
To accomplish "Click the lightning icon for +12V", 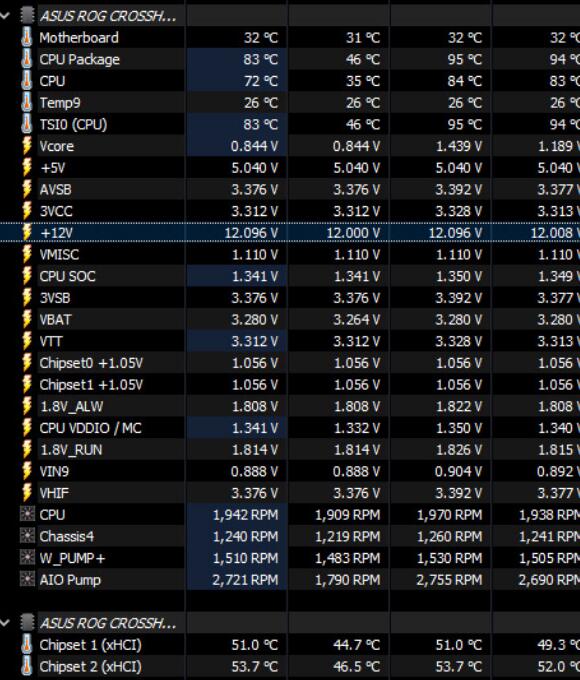I will pos(27,232).
